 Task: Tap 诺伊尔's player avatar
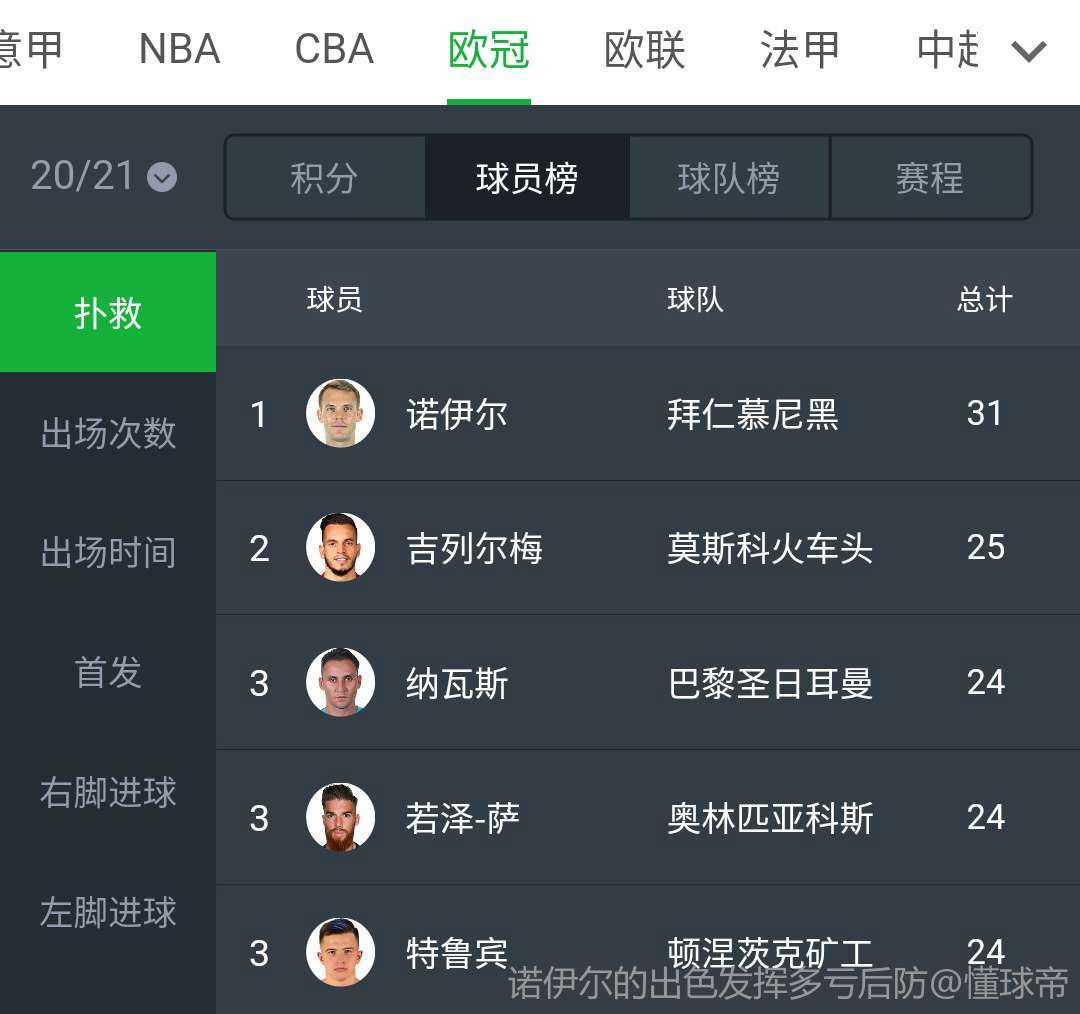(340, 413)
